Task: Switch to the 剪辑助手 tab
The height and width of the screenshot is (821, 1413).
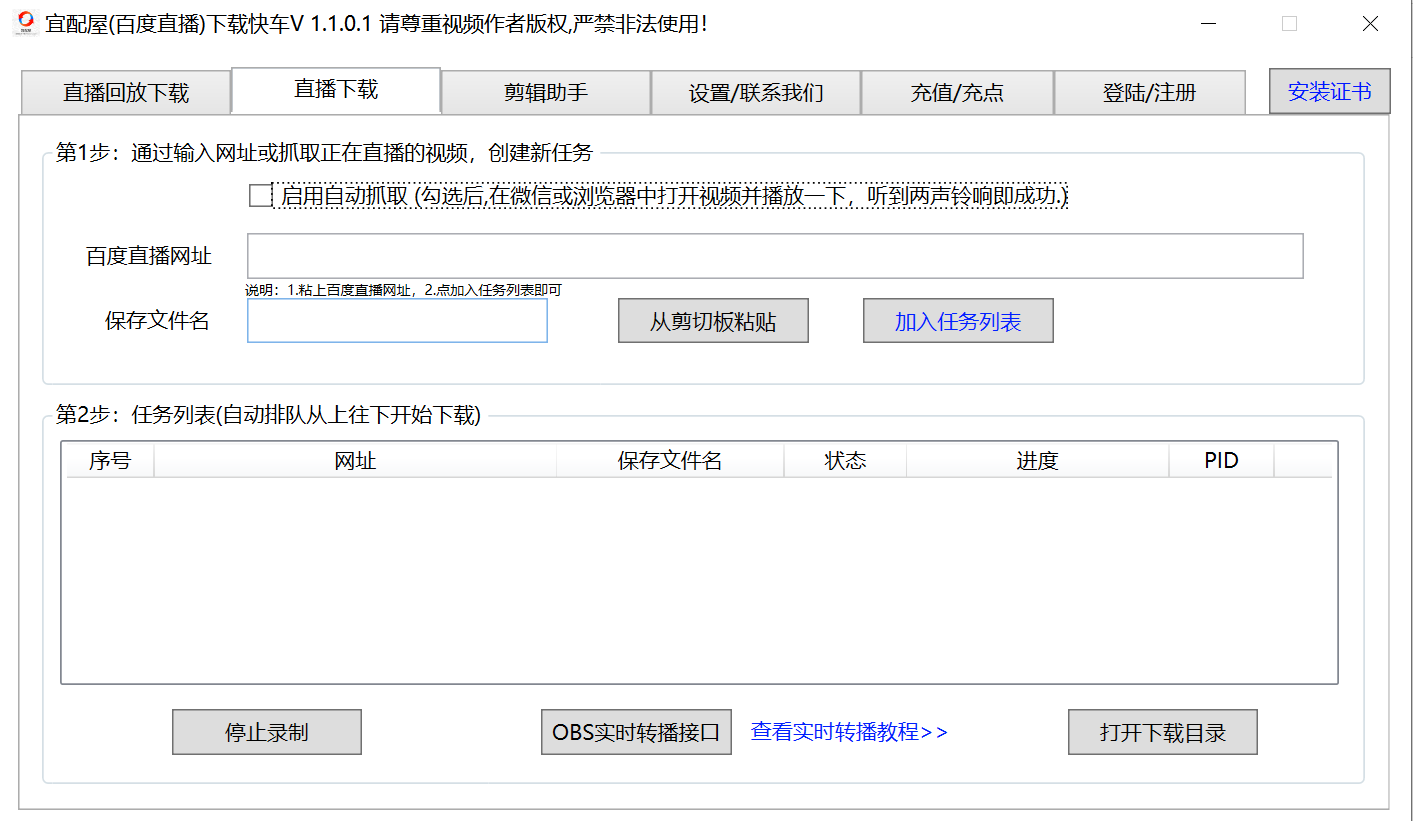Action: (x=546, y=93)
